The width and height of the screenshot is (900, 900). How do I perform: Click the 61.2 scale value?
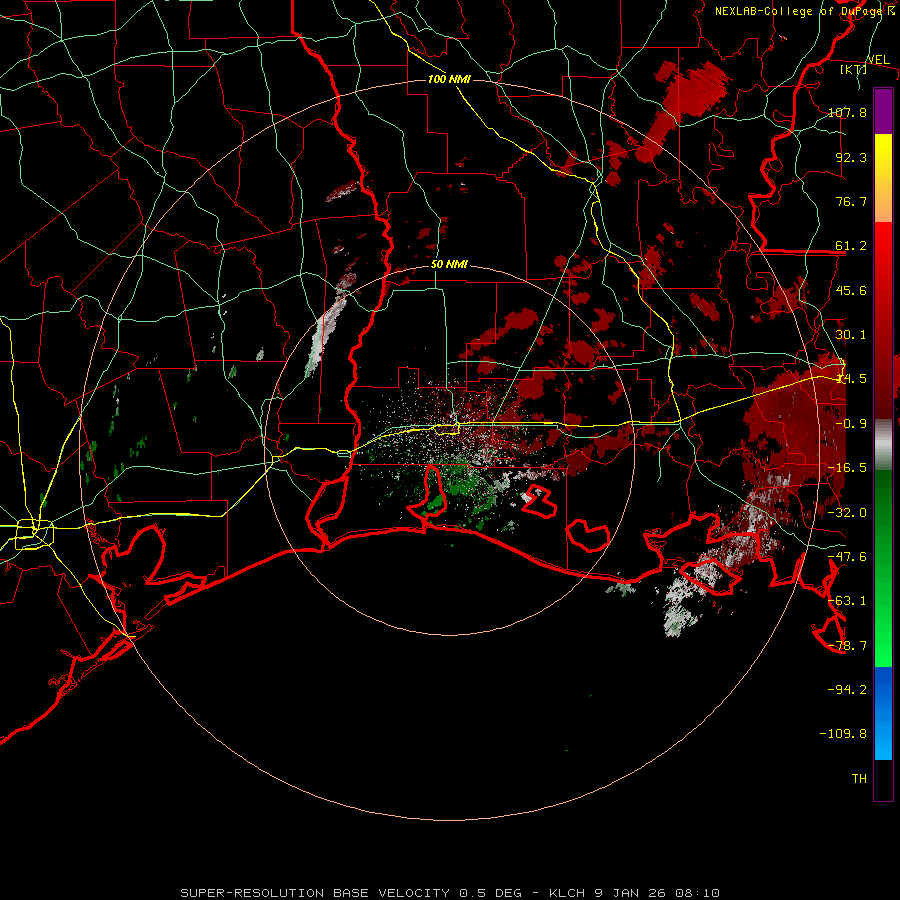tap(851, 246)
